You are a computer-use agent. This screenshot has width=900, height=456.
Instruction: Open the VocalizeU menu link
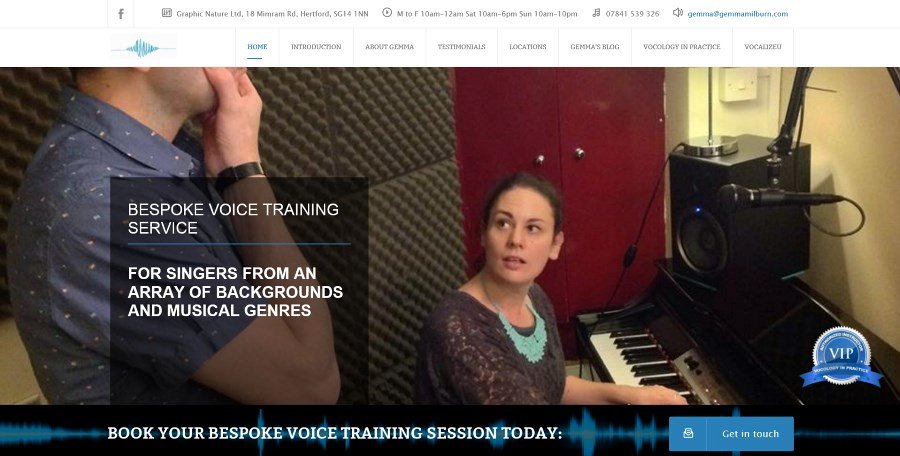click(763, 47)
